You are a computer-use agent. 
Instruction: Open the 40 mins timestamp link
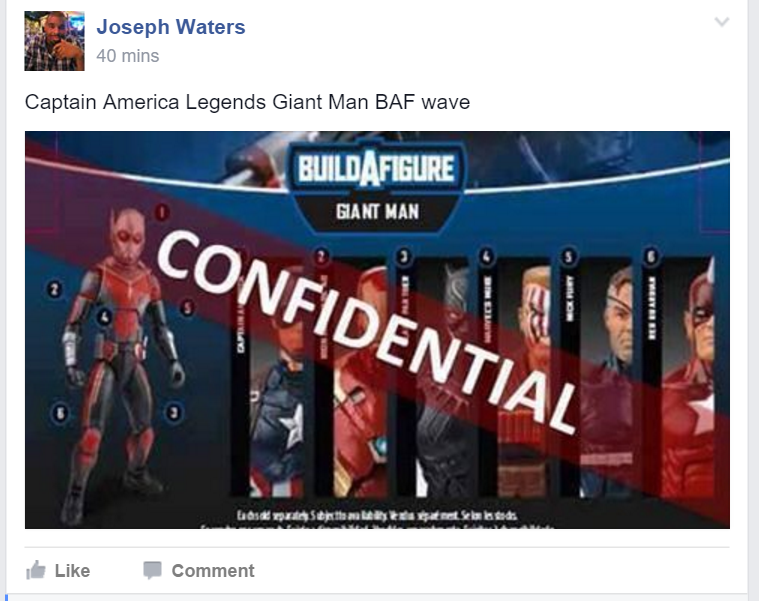click(x=127, y=56)
